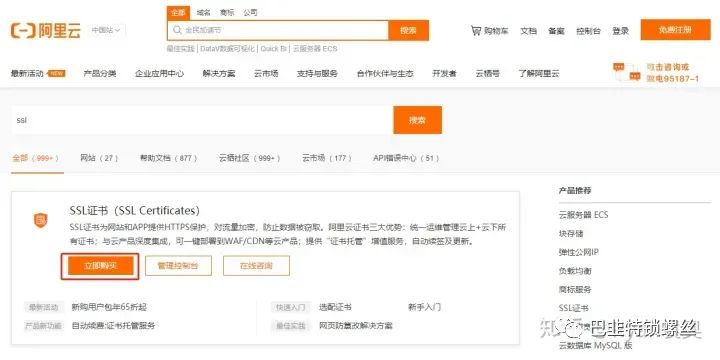Select the 全部 search category tab
Image resolution: width=720 pixels, height=360 pixels.
click(x=178, y=13)
